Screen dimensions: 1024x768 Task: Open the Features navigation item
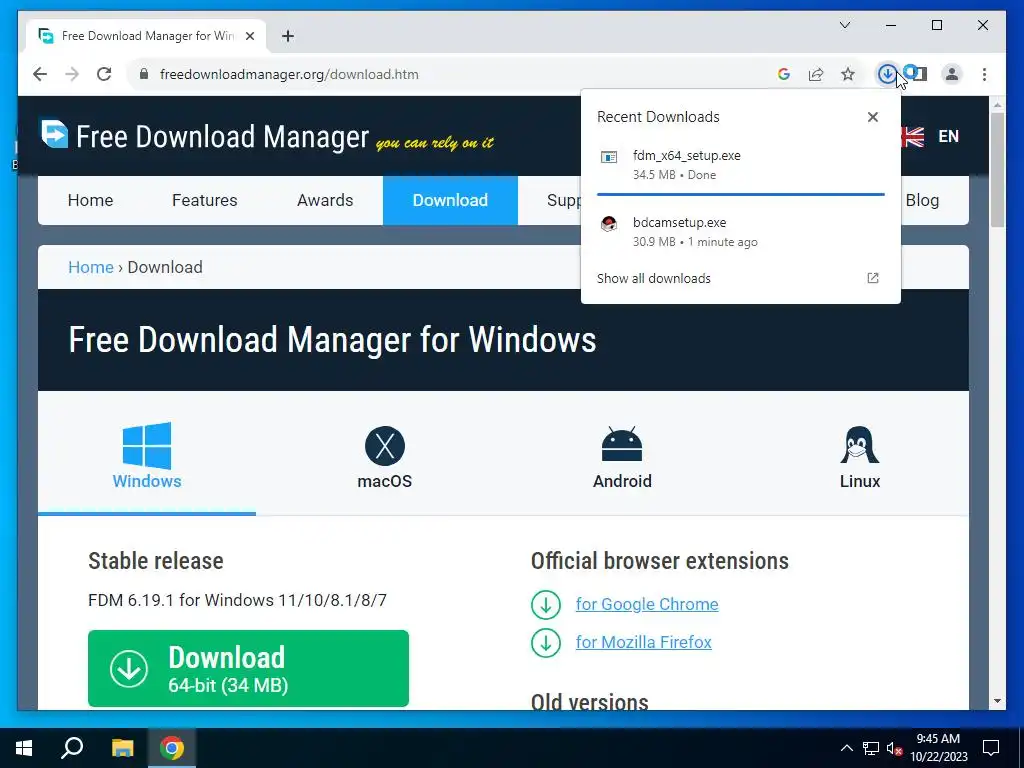tap(204, 200)
